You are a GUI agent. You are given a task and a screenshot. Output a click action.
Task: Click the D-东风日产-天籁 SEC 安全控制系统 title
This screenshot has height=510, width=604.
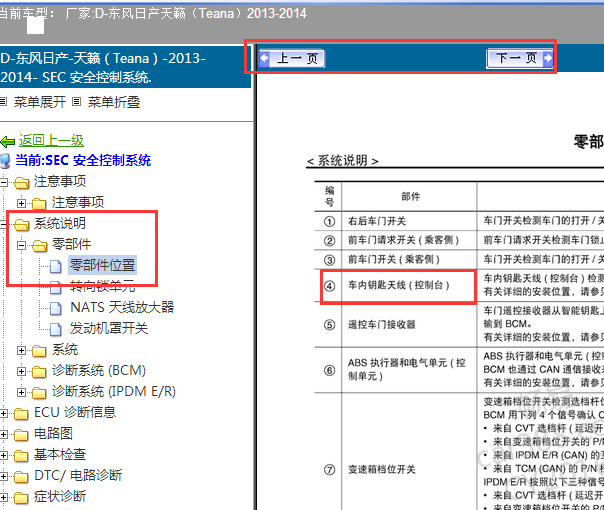coord(103,68)
